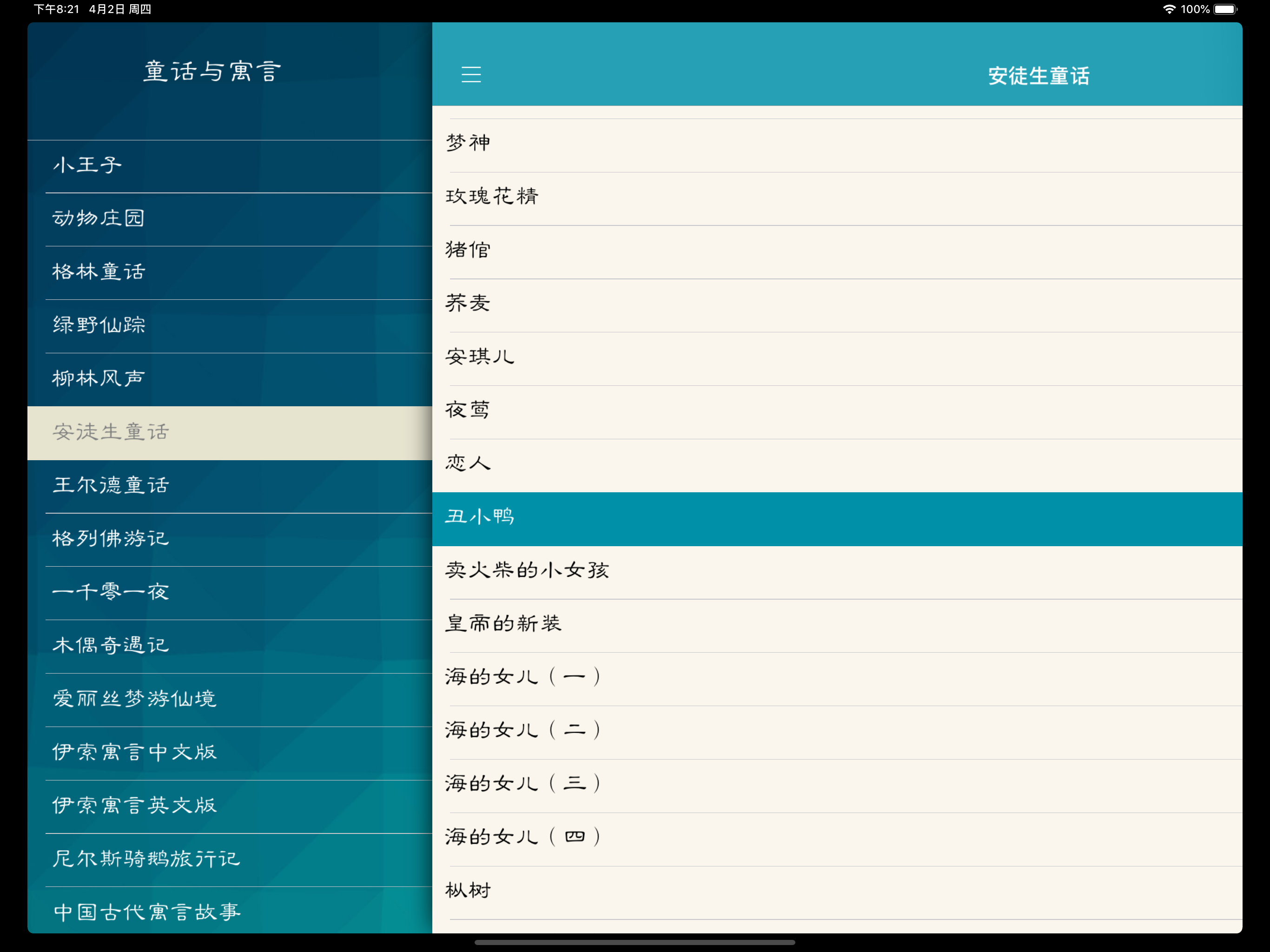This screenshot has width=1270, height=952.
Task: Tap the 童话与寓言 sidebar title
Action: (212, 72)
